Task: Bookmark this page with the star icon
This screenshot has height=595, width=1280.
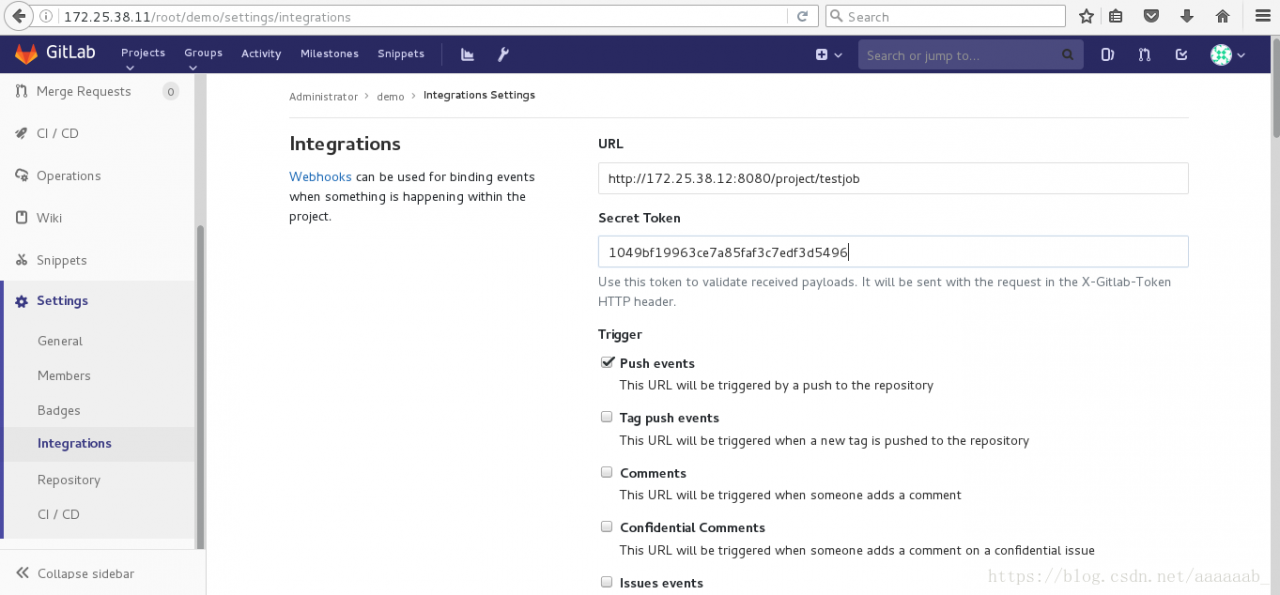Action: point(1086,16)
